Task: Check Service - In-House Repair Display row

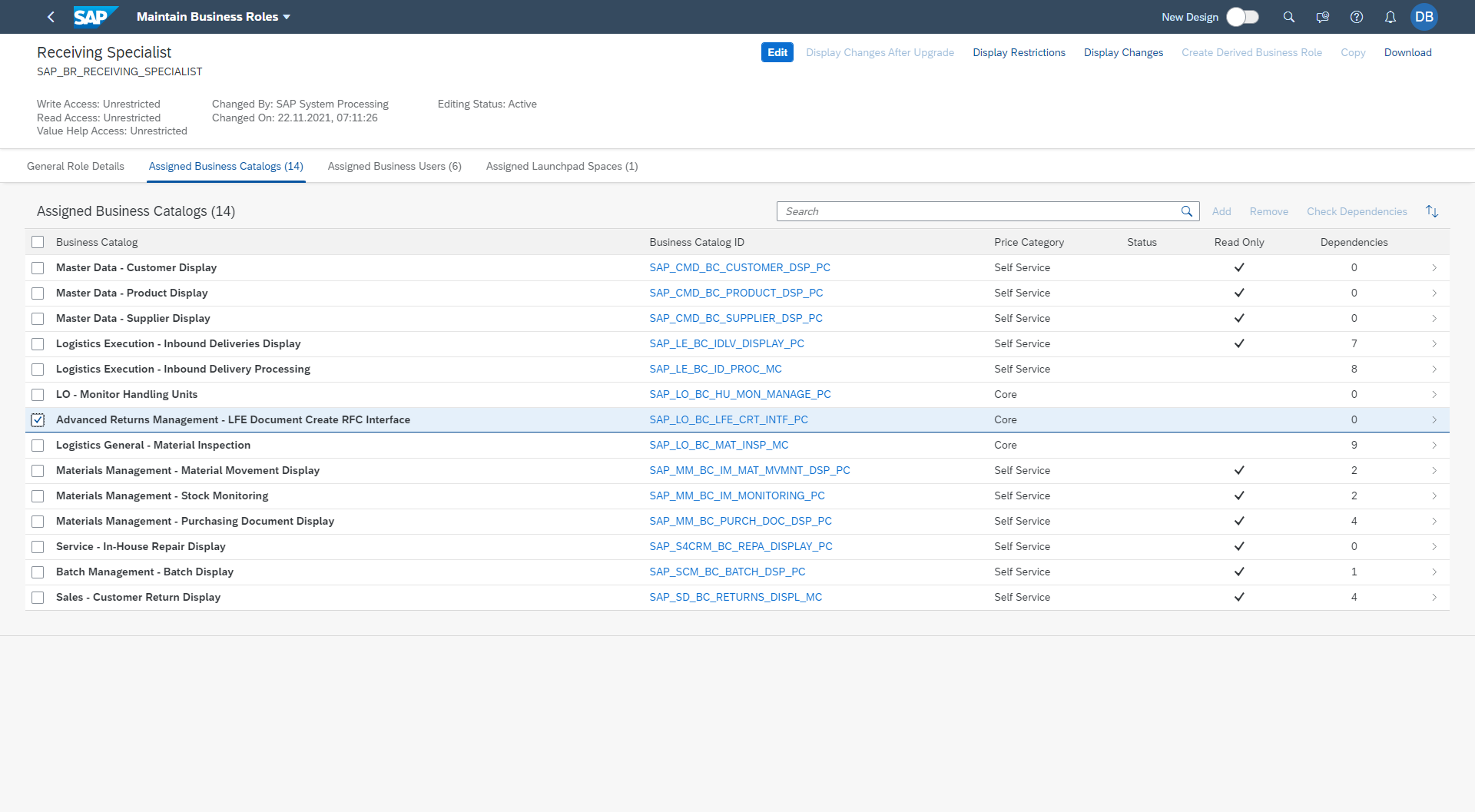Action: click(38, 547)
